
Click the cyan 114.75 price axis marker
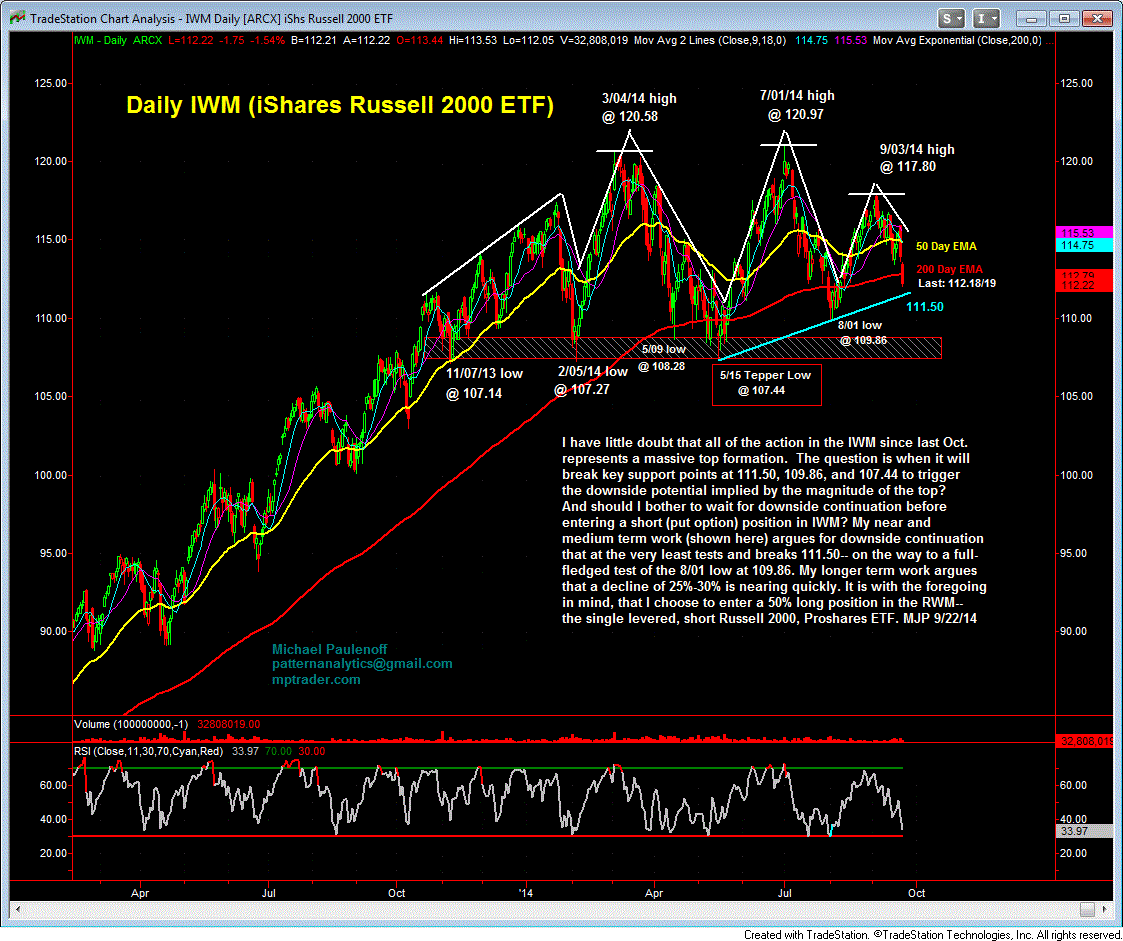(1084, 245)
